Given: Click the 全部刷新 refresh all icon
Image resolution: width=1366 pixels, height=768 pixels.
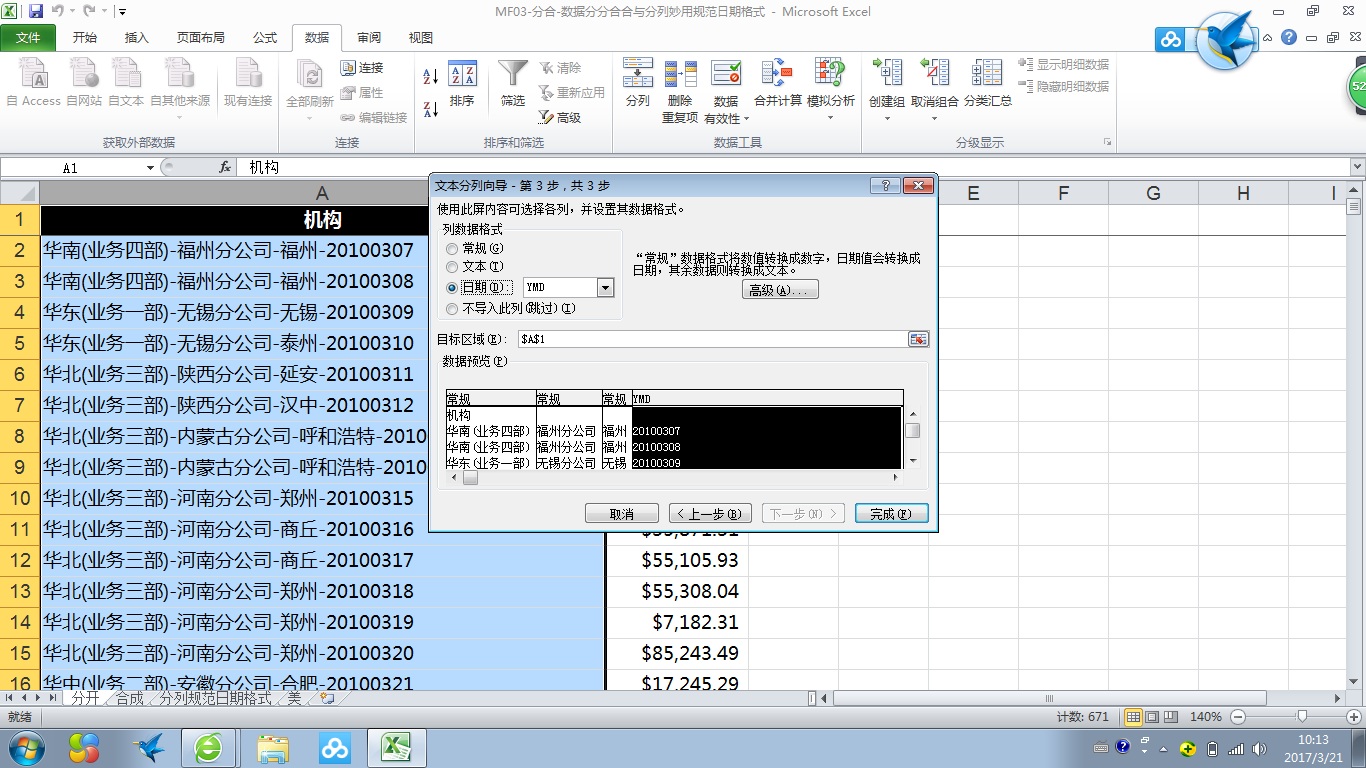Looking at the screenshot, I should tap(310, 74).
